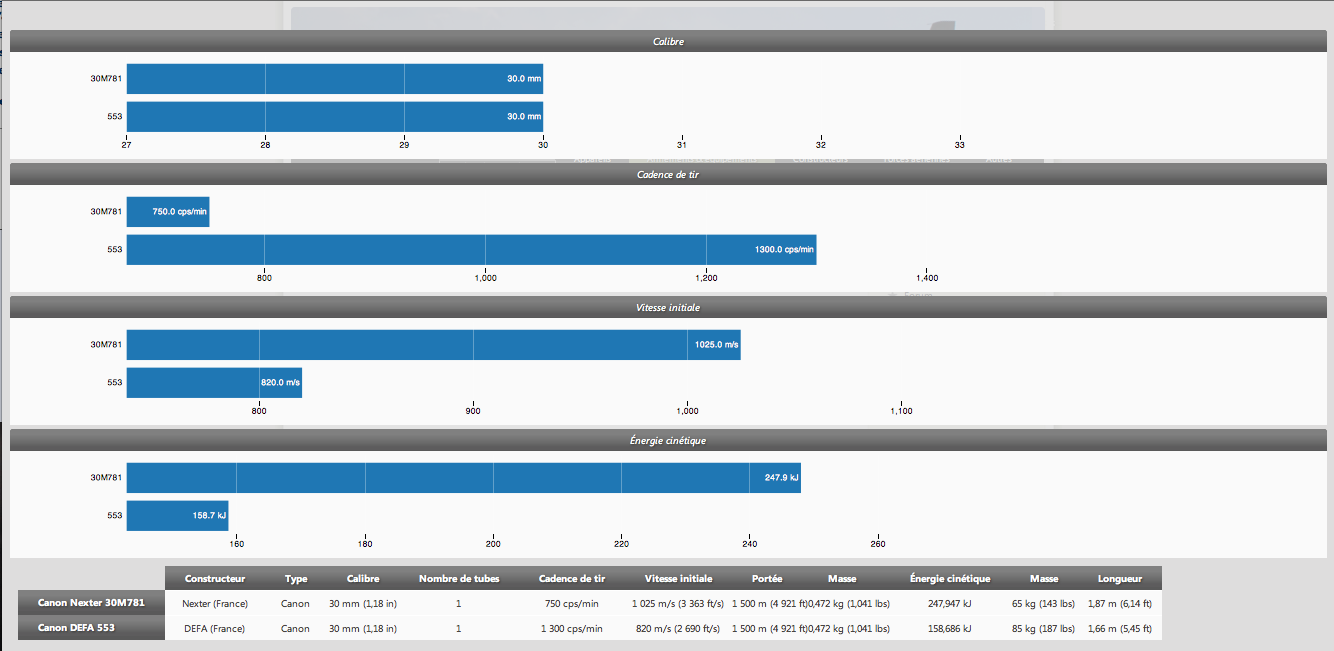Select the Canon Nexter 30M781 row header
Screen dimensions: 1334x651
click(91, 603)
